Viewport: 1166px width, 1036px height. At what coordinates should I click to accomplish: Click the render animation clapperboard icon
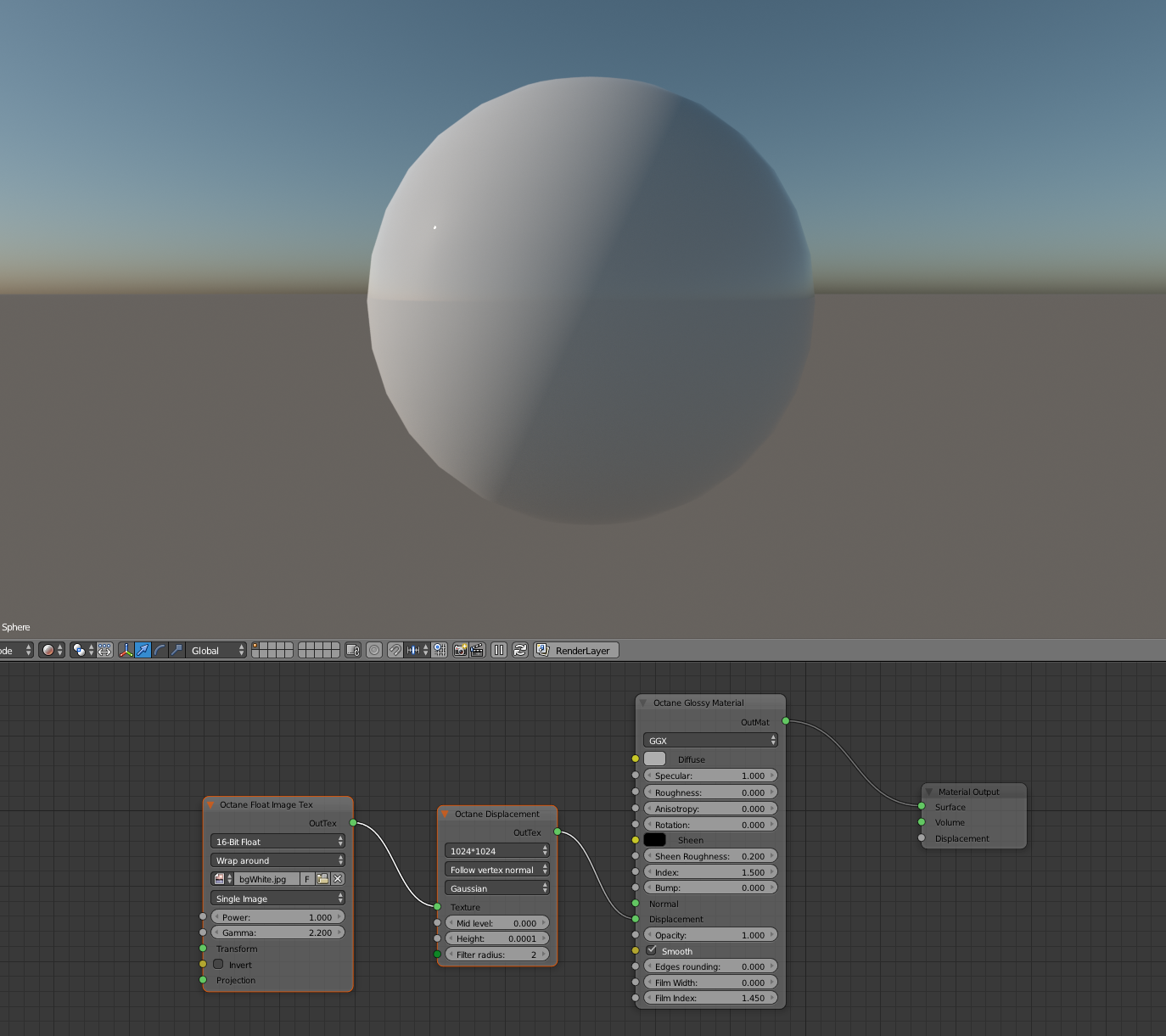coord(477,650)
